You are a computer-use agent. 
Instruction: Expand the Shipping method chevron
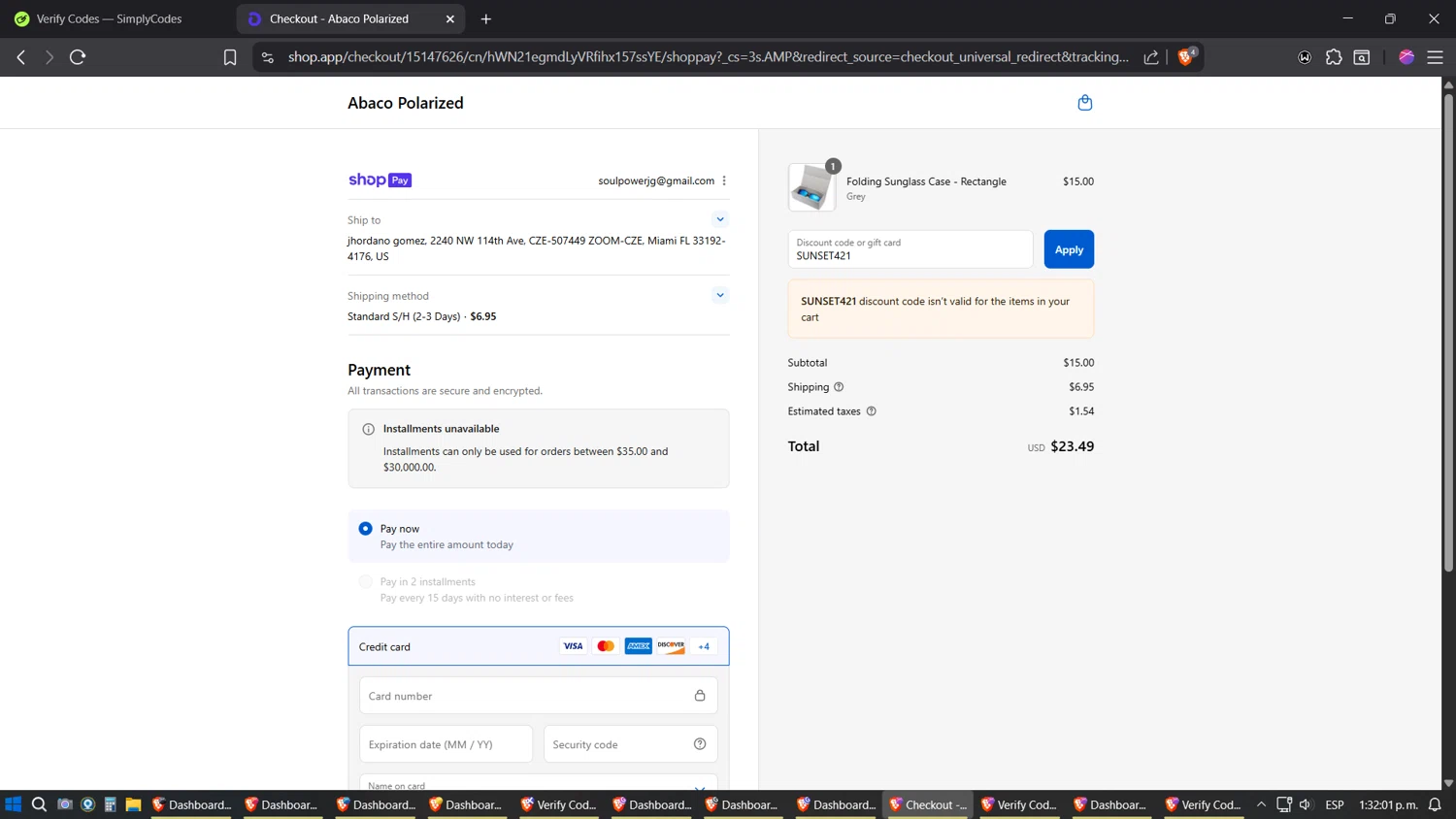point(720,295)
